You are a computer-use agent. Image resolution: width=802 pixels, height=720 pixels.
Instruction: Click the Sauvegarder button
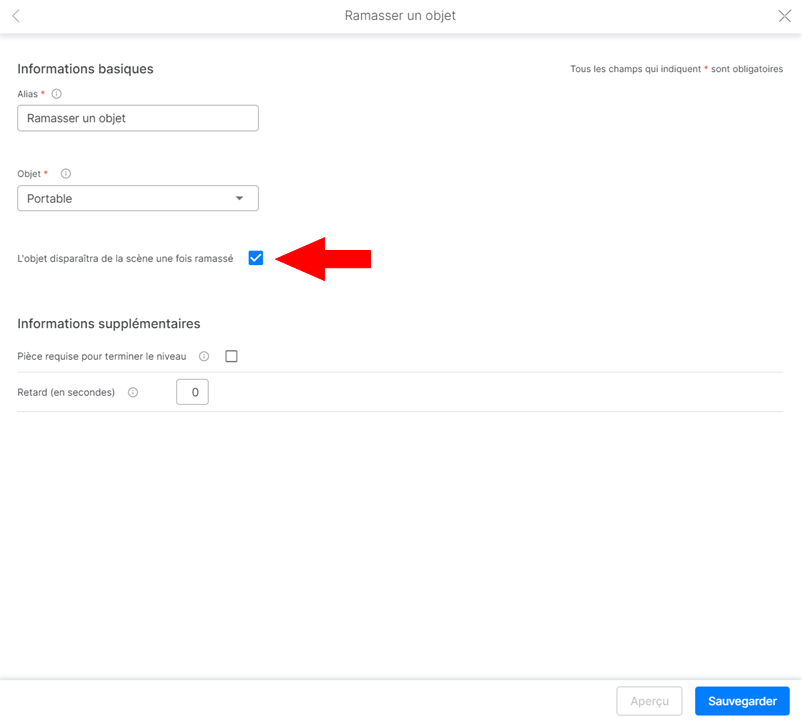742,701
